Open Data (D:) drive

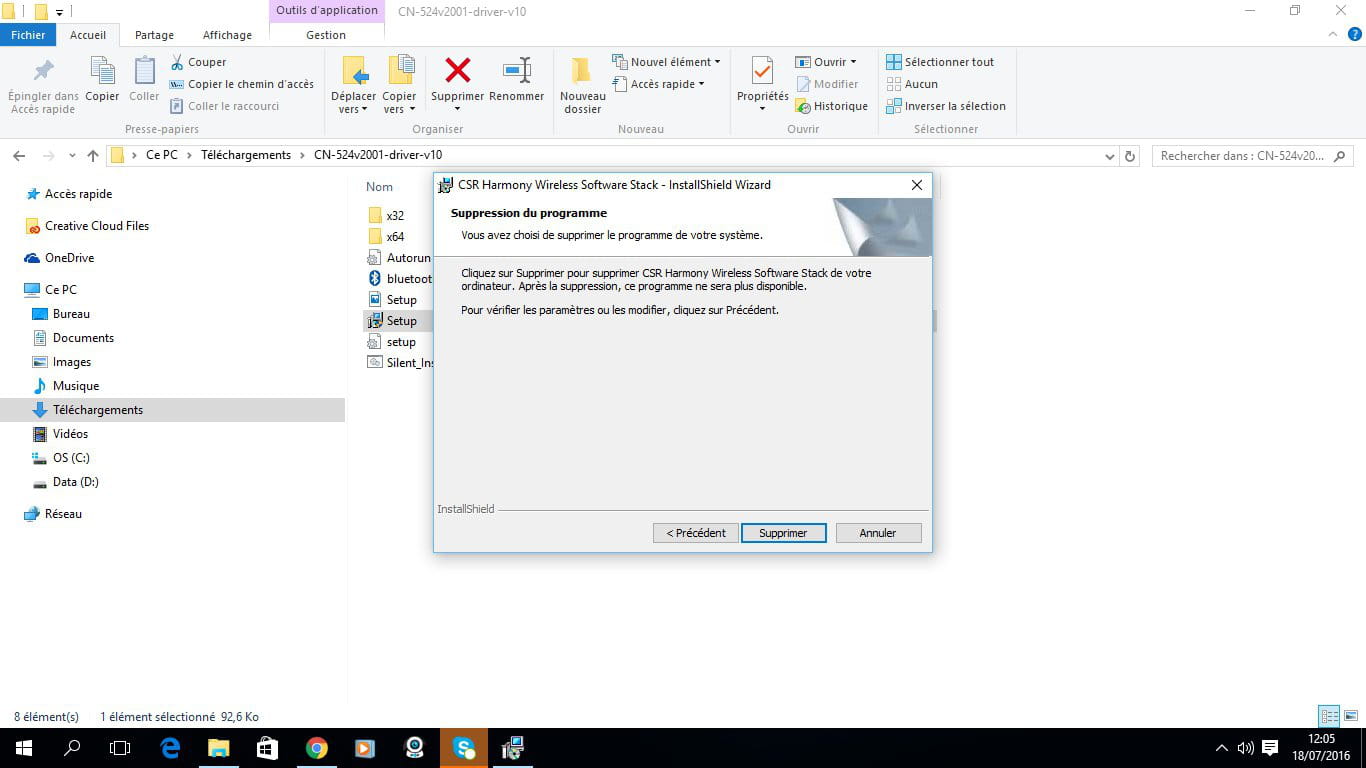(75, 482)
